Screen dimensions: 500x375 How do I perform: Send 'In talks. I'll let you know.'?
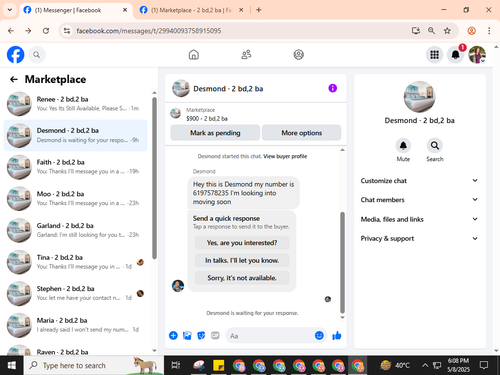(242, 260)
